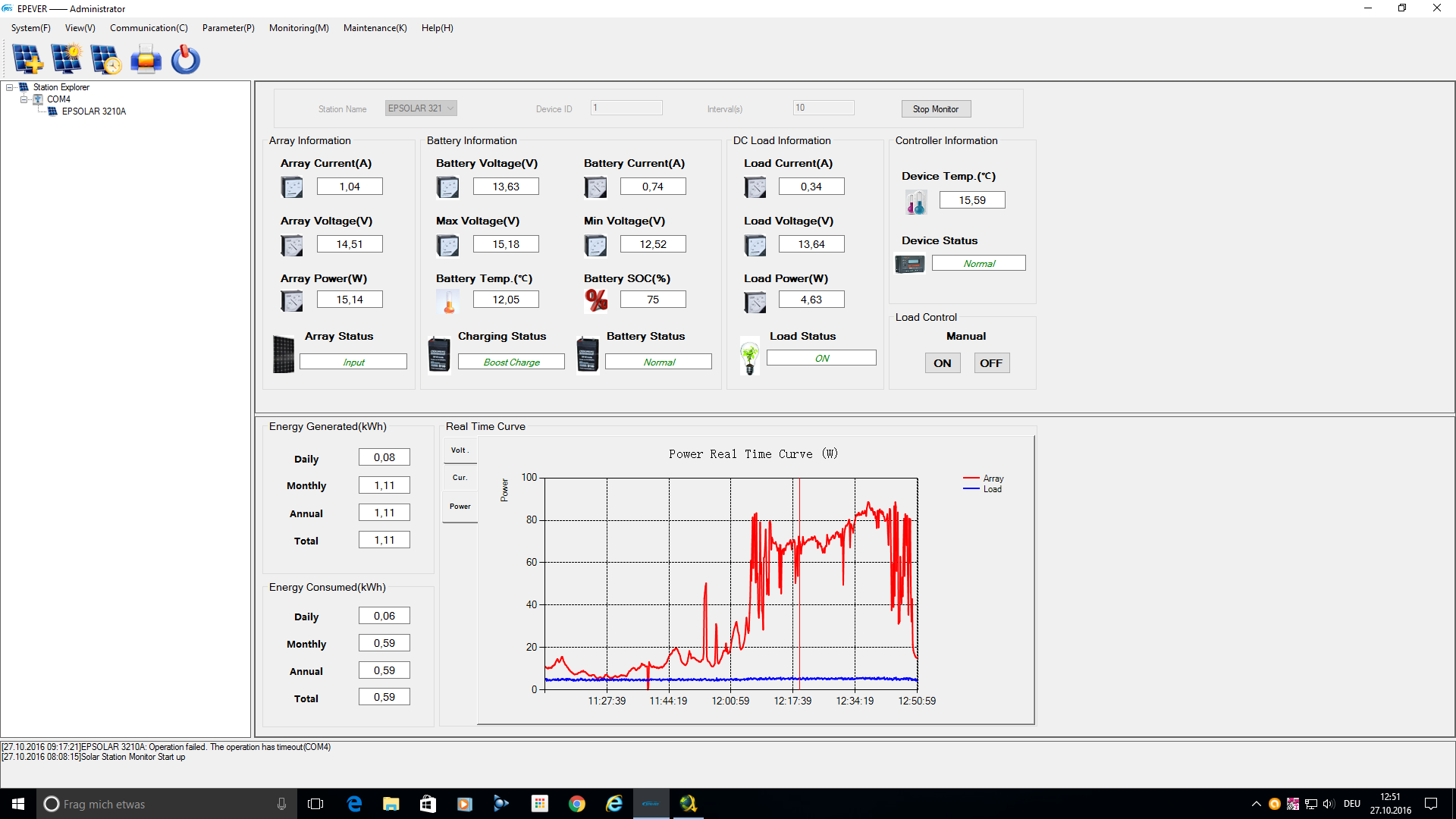
Task: Collapse the COM4 tree node
Action: click(x=24, y=99)
